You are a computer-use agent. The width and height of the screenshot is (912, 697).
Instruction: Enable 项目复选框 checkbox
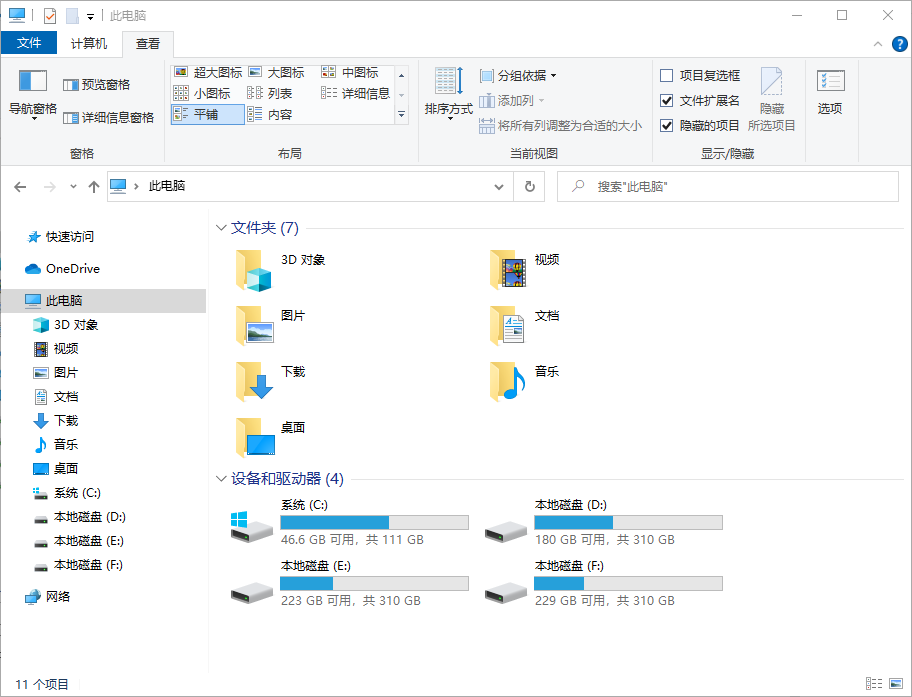667,76
